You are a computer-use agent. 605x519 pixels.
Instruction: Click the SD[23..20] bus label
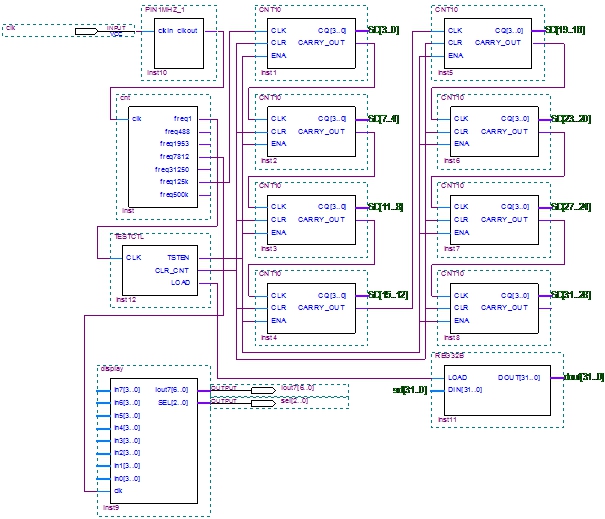pyautogui.click(x=571, y=118)
